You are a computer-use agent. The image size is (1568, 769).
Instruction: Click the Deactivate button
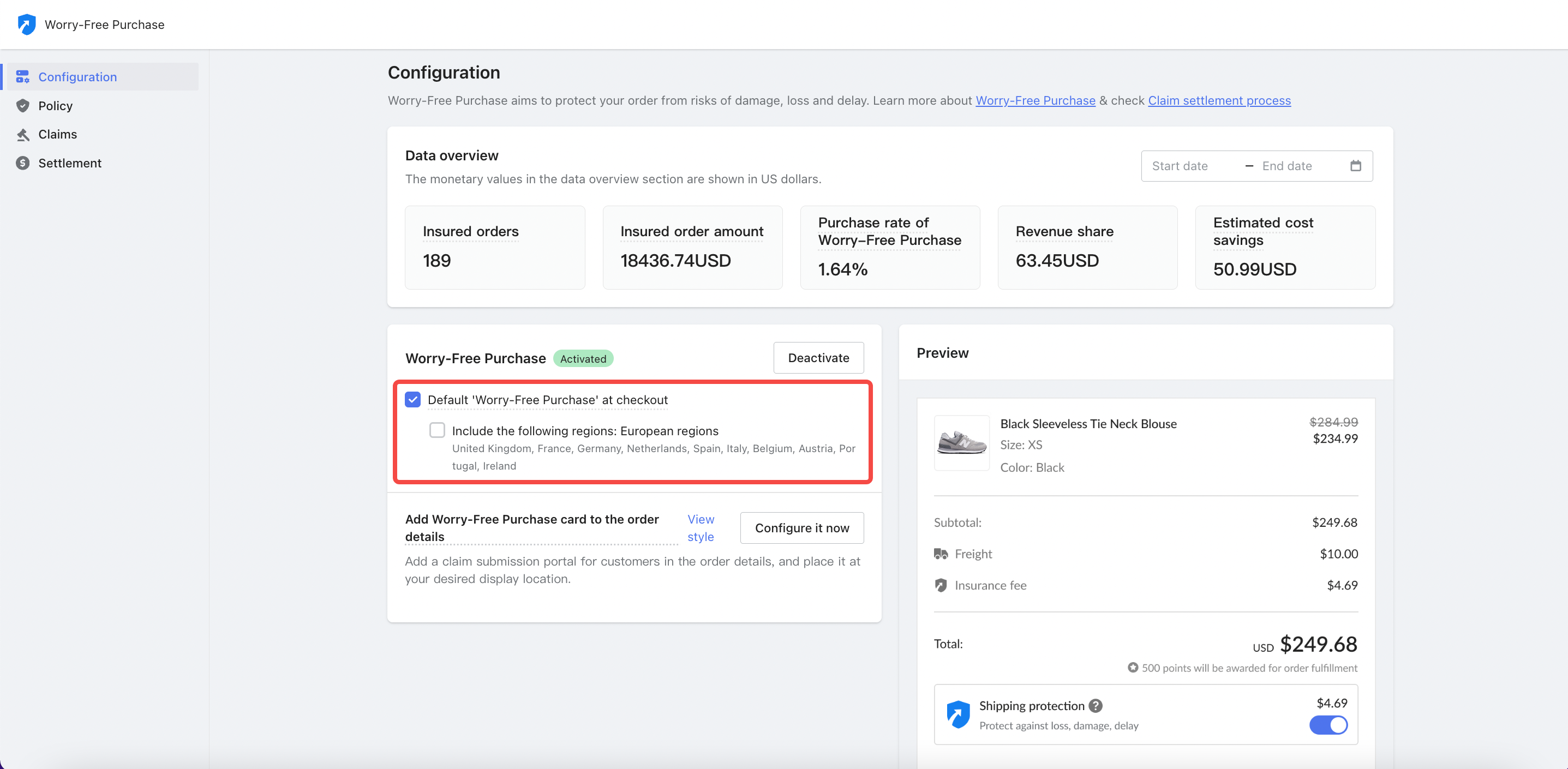pyautogui.click(x=818, y=358)
